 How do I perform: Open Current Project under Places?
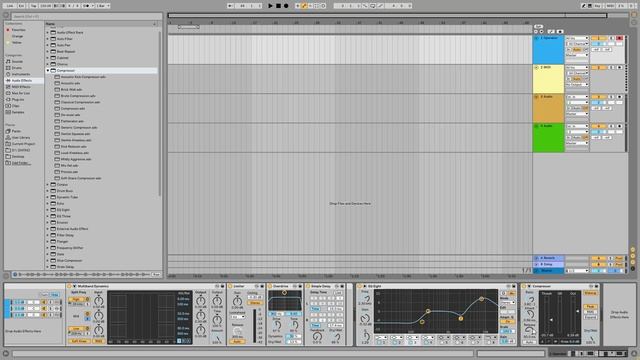pyautogui.click(x=23, y=144)
